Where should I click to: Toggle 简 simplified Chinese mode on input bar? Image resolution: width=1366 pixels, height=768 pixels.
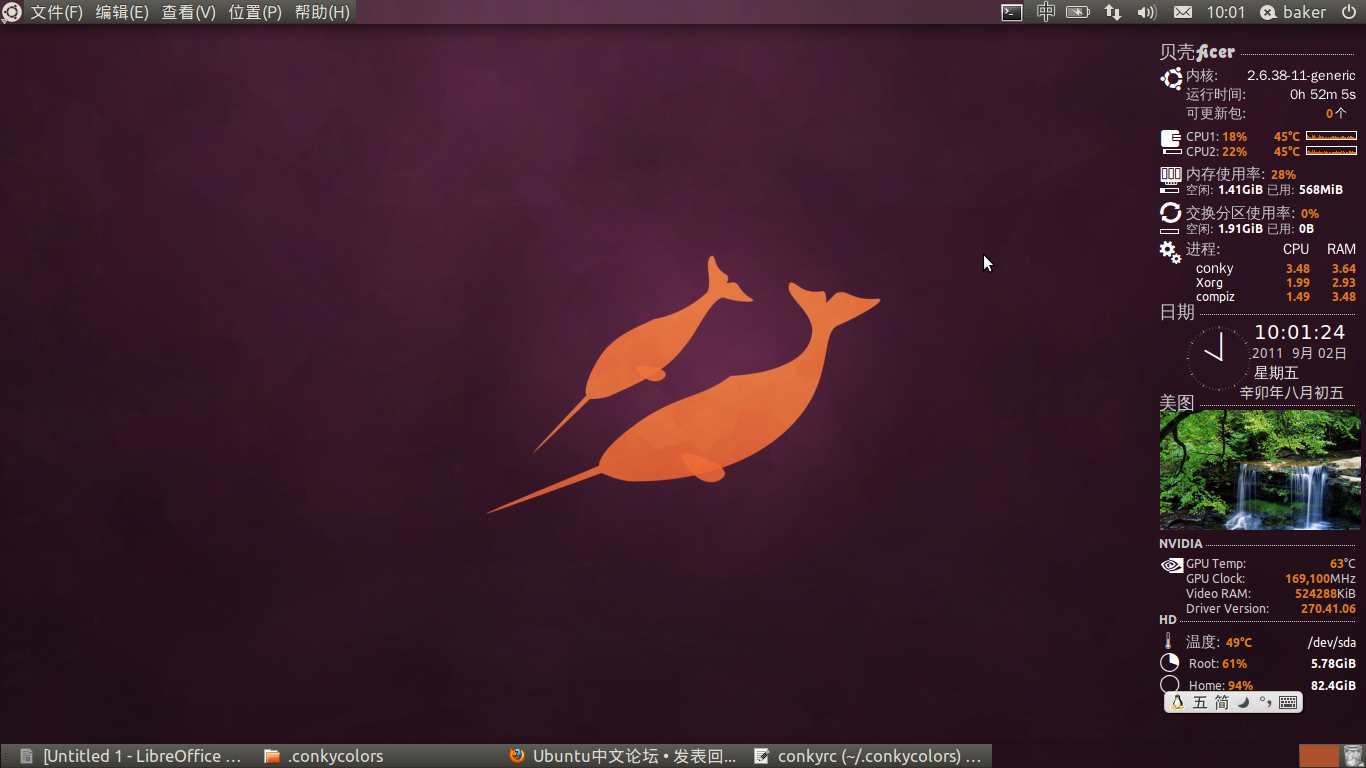(1222, 703)
